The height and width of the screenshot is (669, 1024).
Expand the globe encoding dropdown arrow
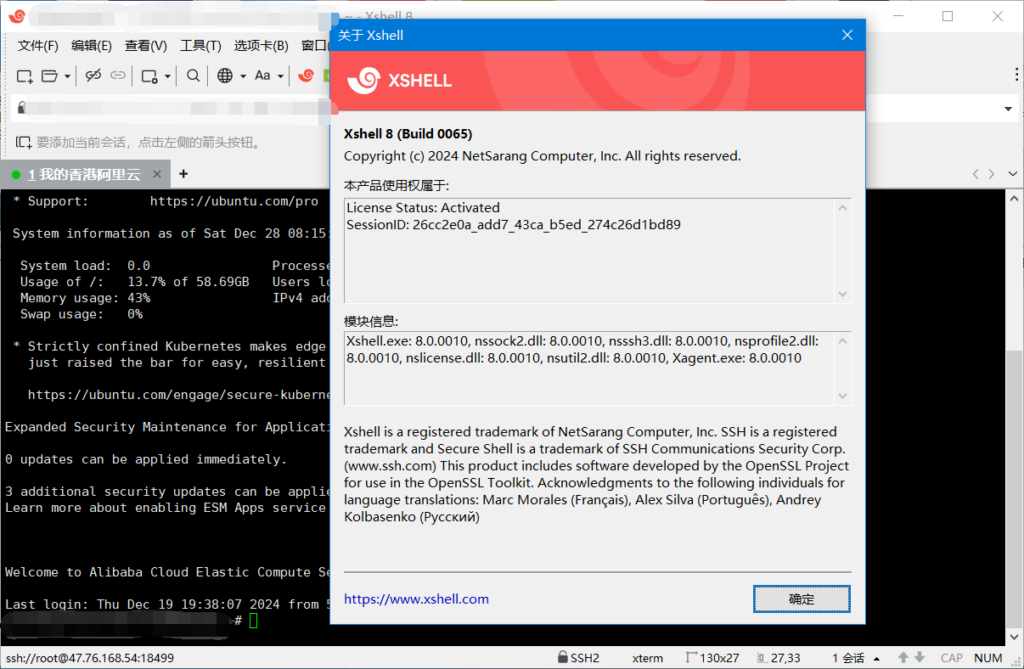pos(242,76)
